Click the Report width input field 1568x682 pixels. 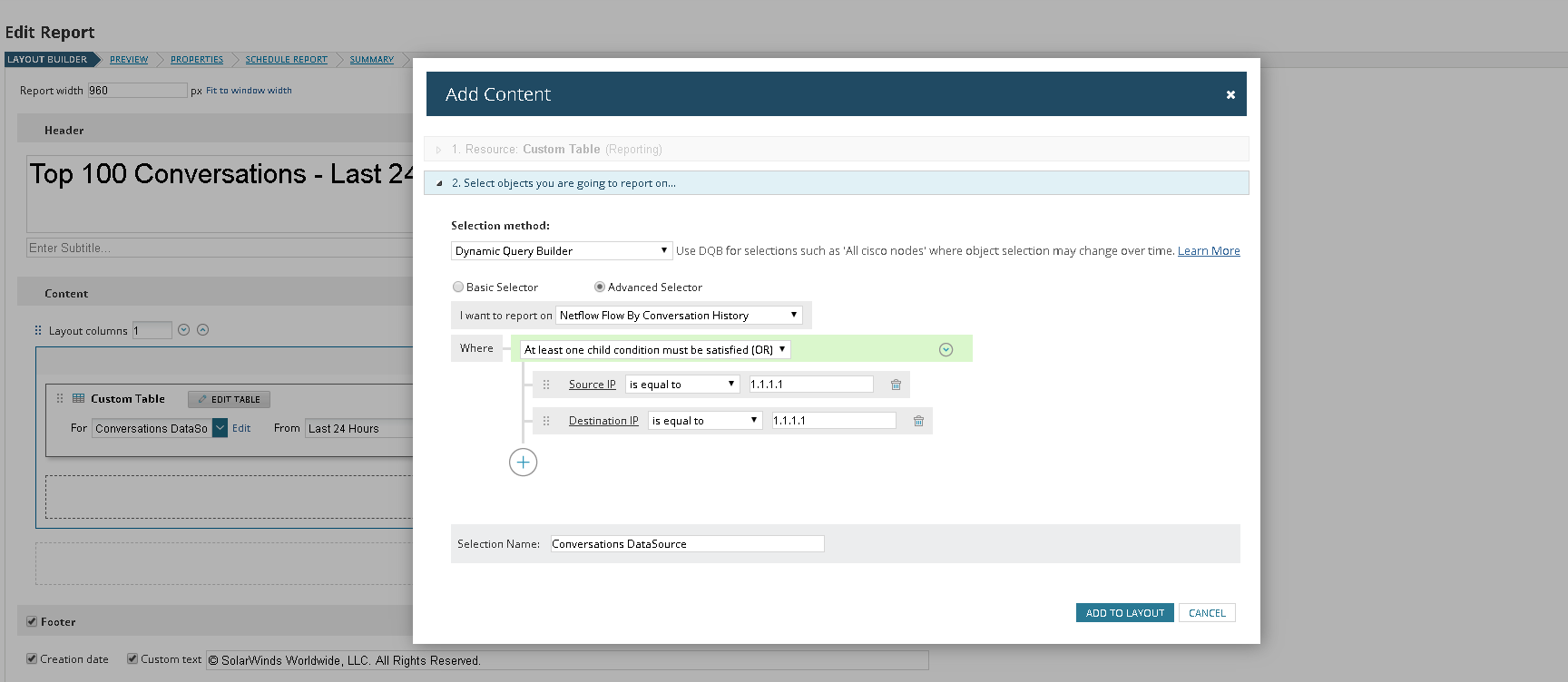tap(137, 90)
